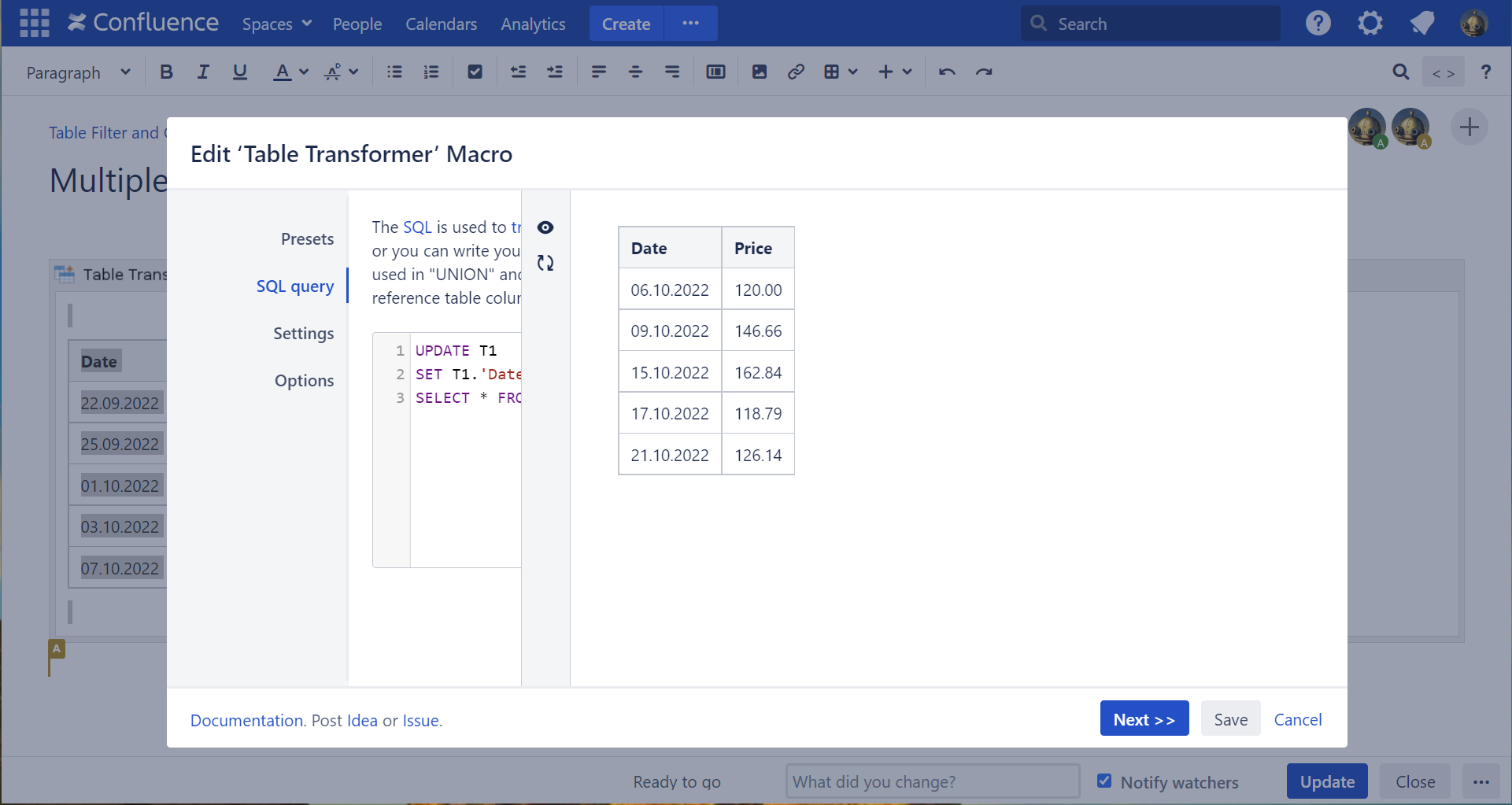Switch to the Settings tab
The width and height of the screenshot is (1512, 805).
(x=303, y=334)
